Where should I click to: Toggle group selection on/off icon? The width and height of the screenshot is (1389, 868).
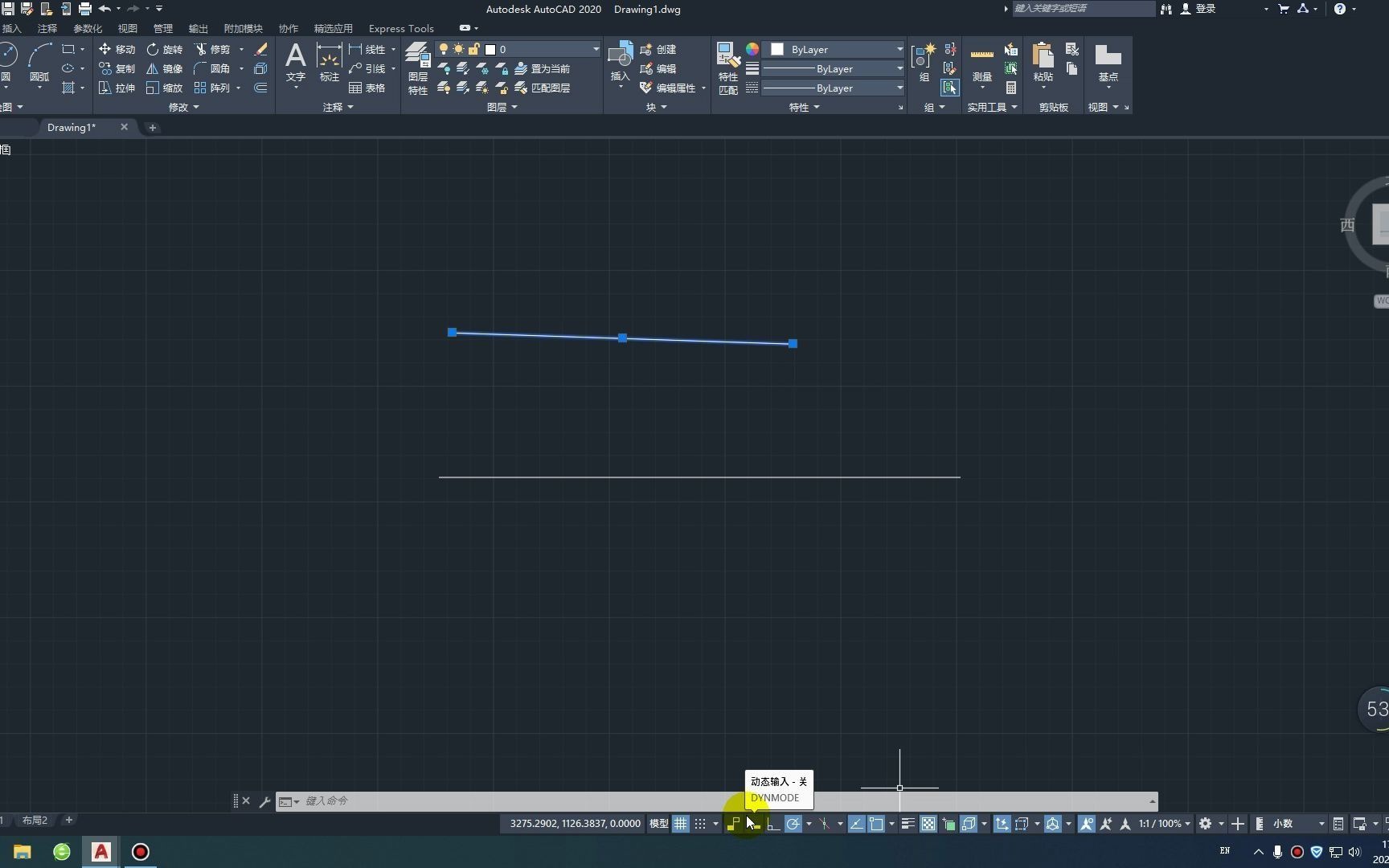pos(950,88)
